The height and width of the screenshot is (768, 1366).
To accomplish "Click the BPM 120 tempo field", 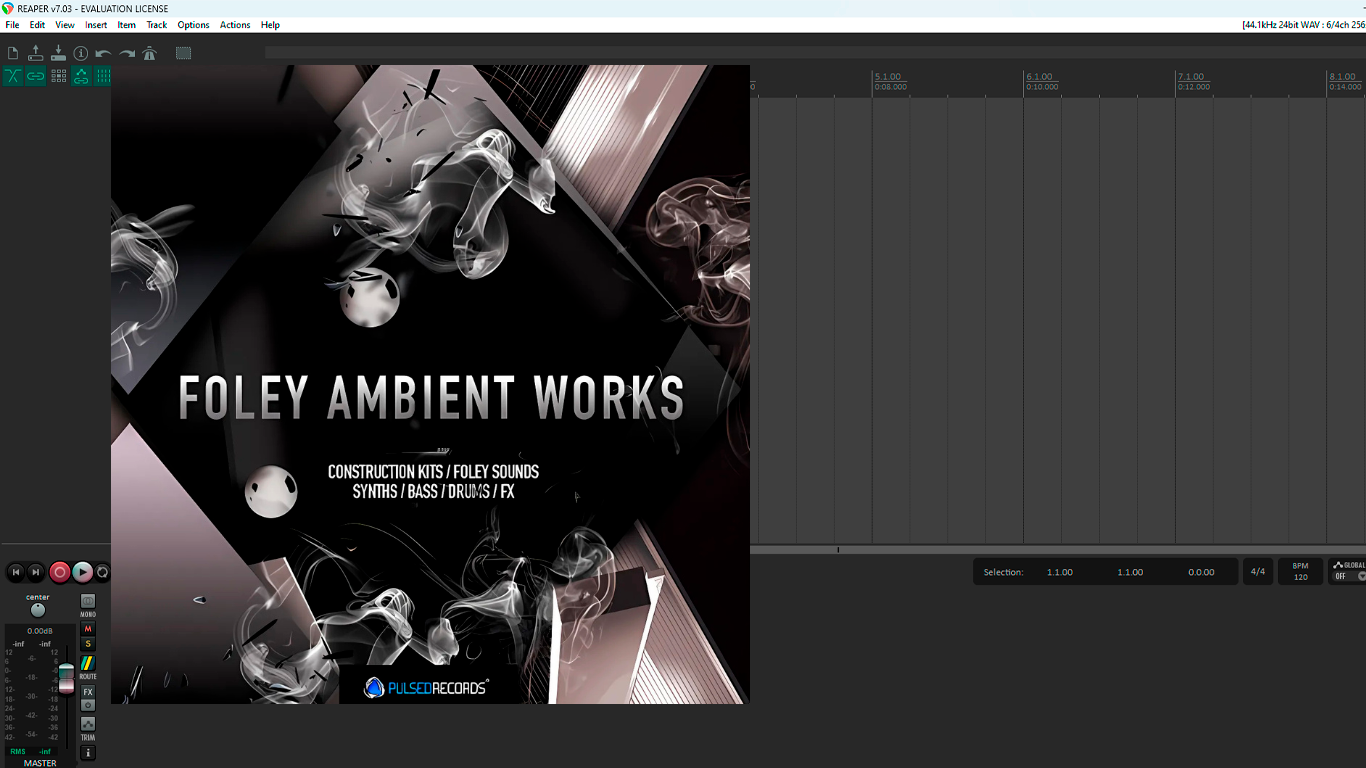I will tap(1301, 572).
